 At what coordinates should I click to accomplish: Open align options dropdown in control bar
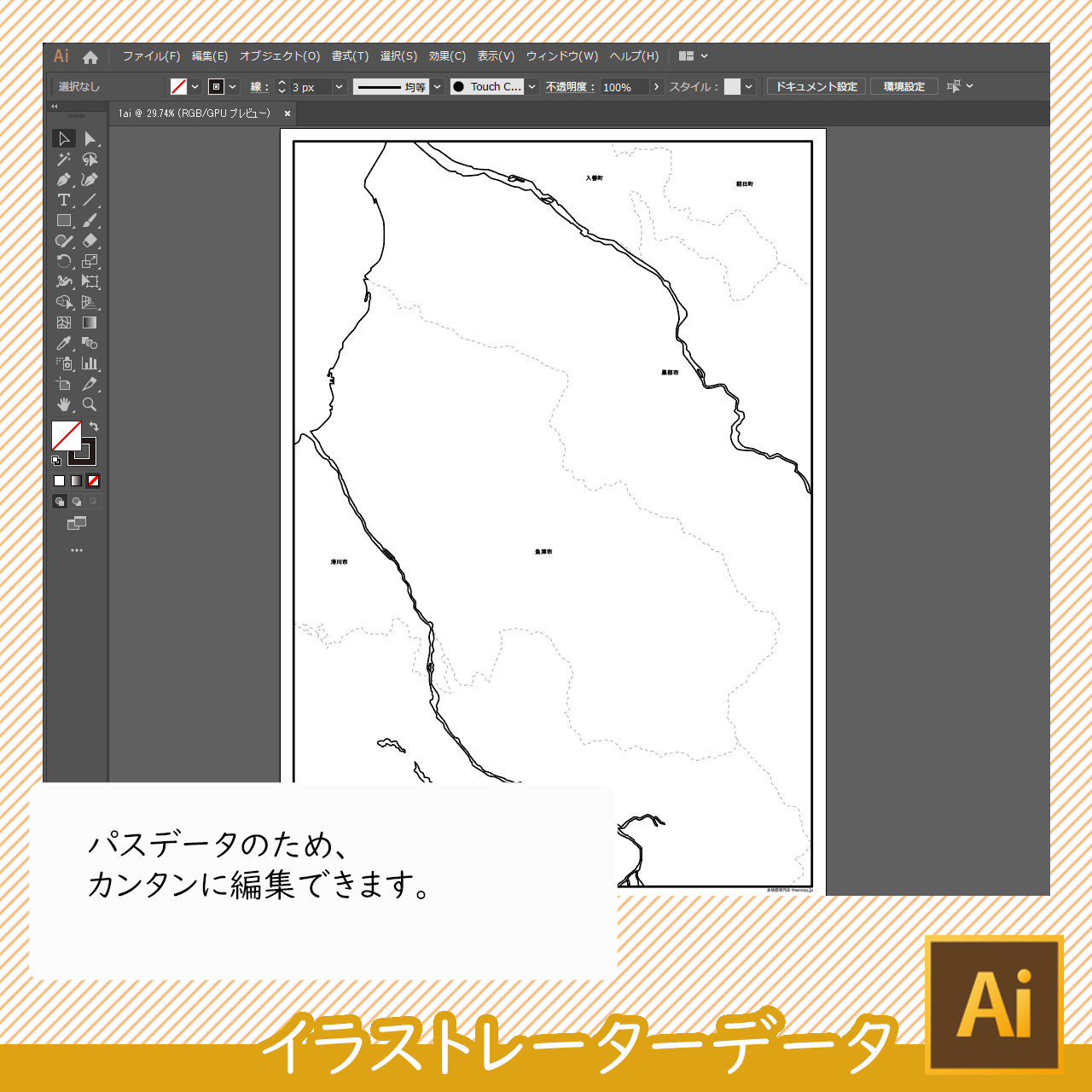960,86
